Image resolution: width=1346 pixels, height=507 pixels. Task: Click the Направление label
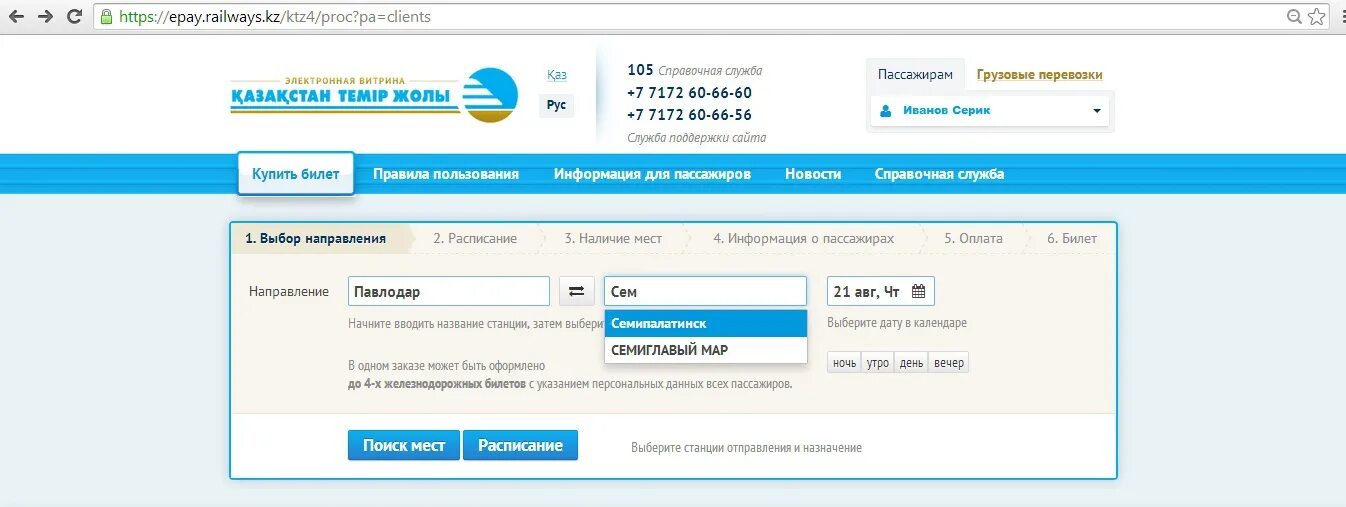[x=289, y=292]
